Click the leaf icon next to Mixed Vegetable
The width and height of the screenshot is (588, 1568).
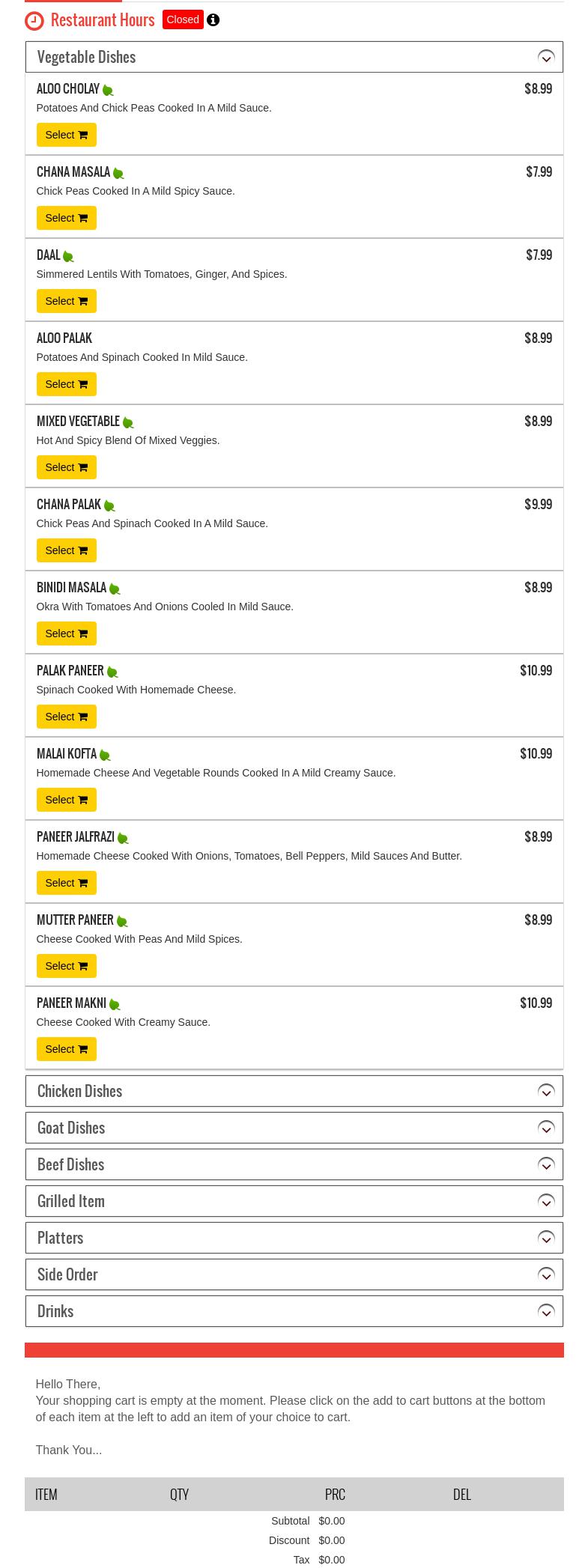pyautogui.click(x=128, y=423)
